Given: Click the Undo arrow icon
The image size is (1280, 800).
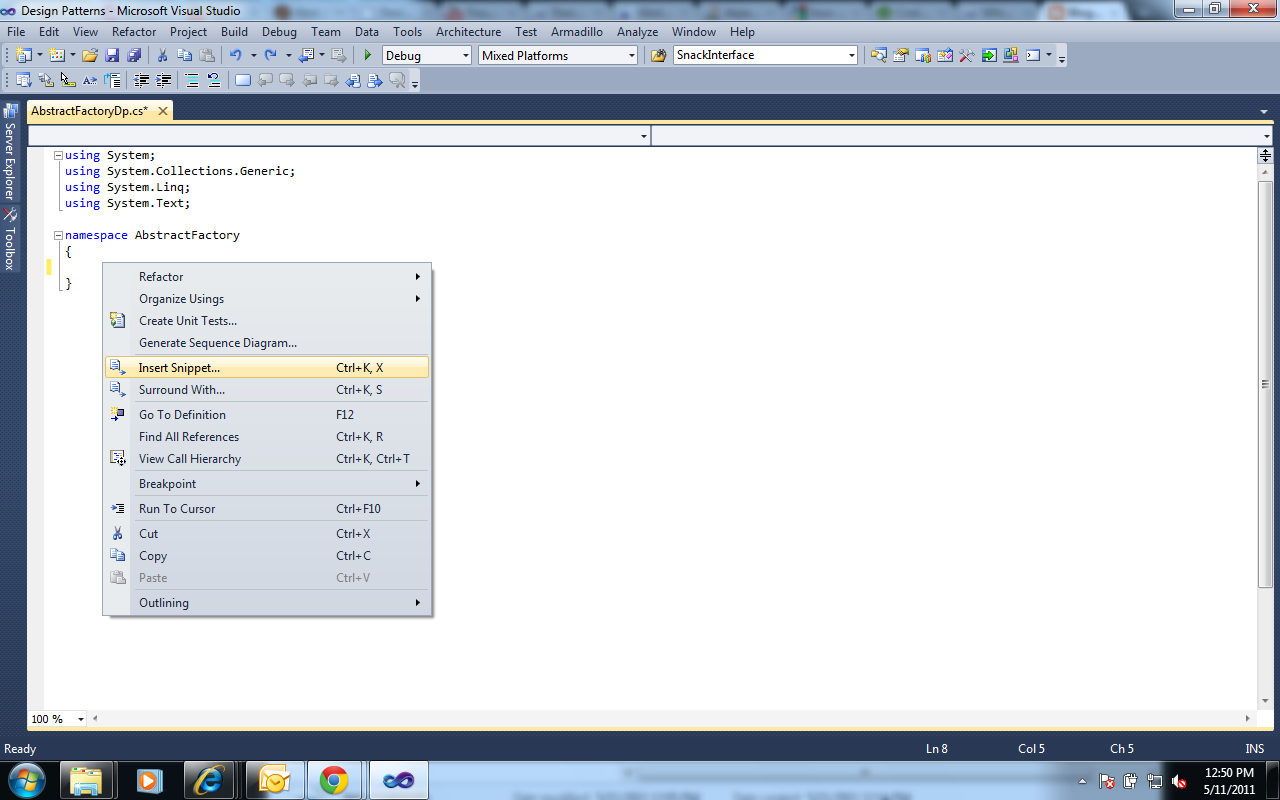Looking at the screenshot, I should 235,55.
